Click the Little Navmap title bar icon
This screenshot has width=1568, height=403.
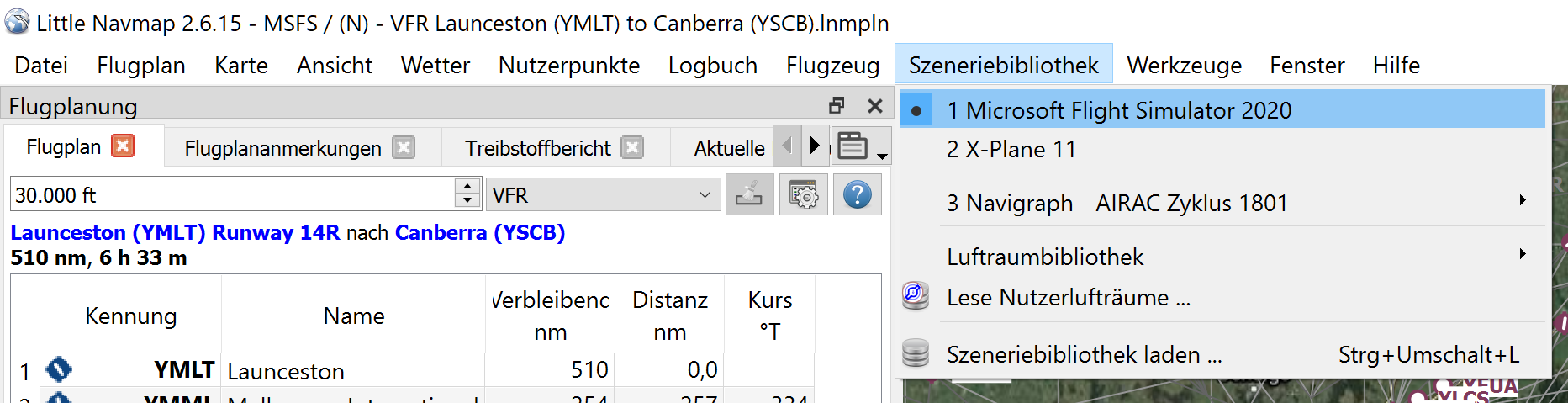pos(17,22)
